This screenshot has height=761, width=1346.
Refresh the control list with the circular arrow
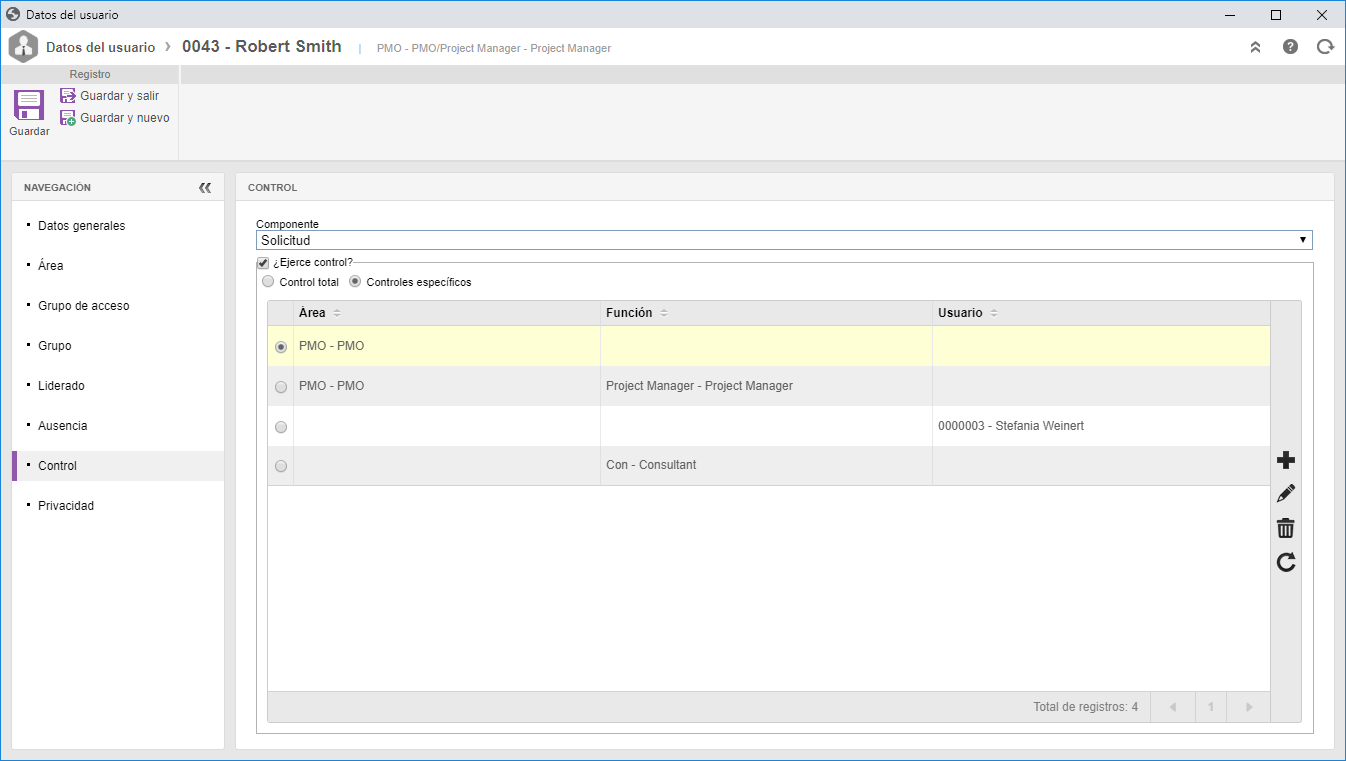point(1286,562)
